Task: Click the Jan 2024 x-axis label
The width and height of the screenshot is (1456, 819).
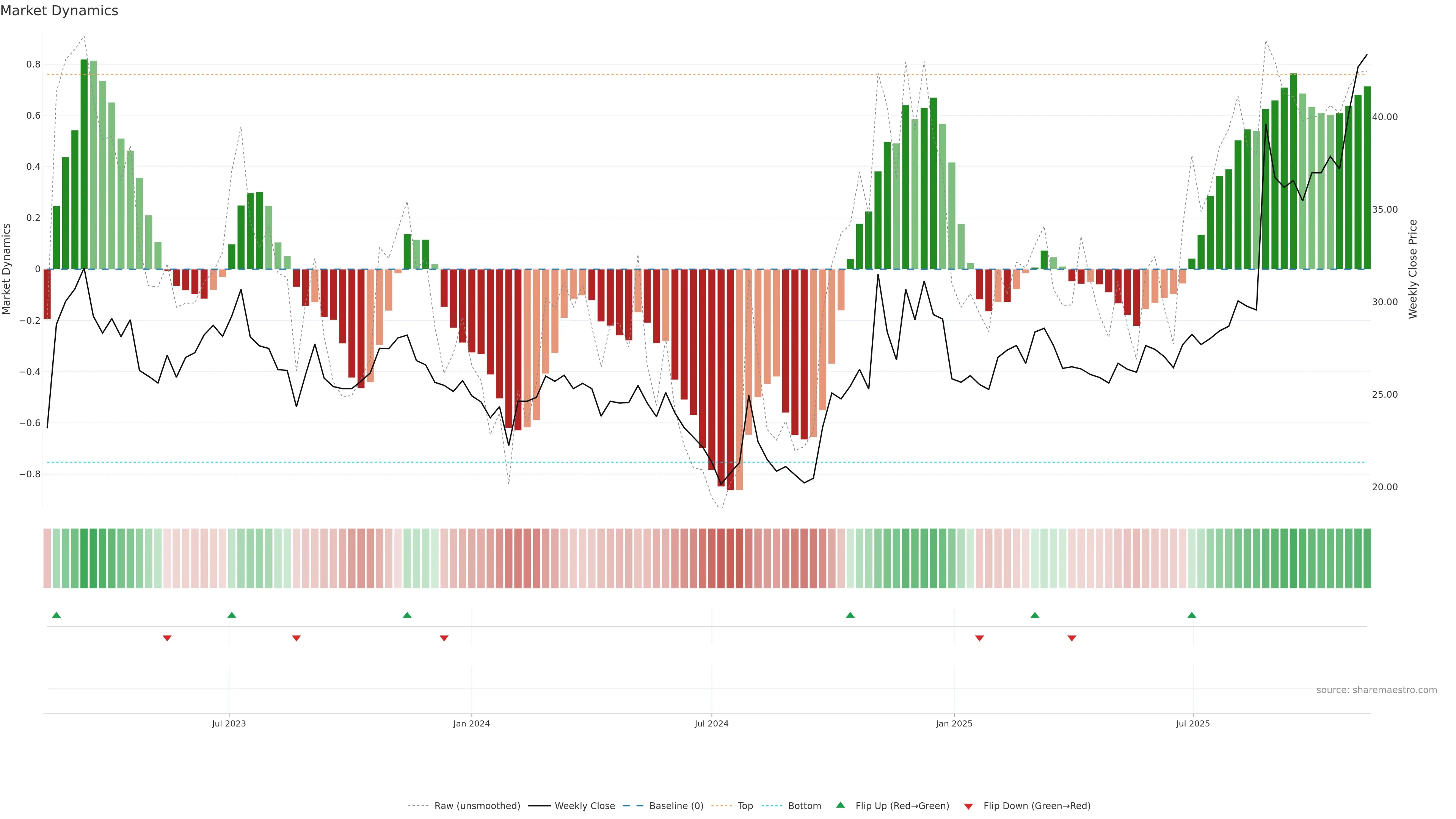Action: point(471,723)
